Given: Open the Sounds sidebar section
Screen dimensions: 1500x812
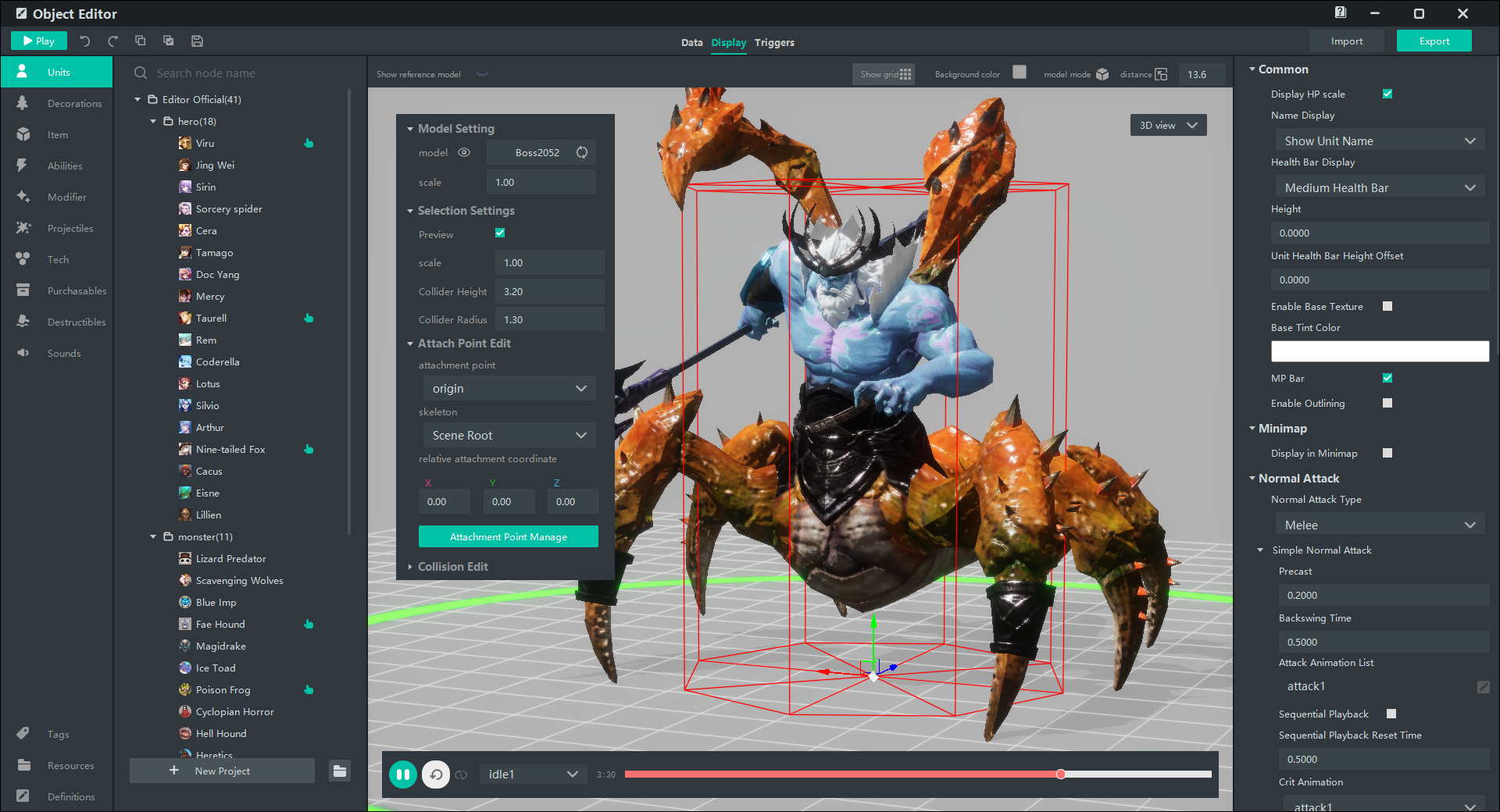Looking at the screenshot, I should click(57, 353).
